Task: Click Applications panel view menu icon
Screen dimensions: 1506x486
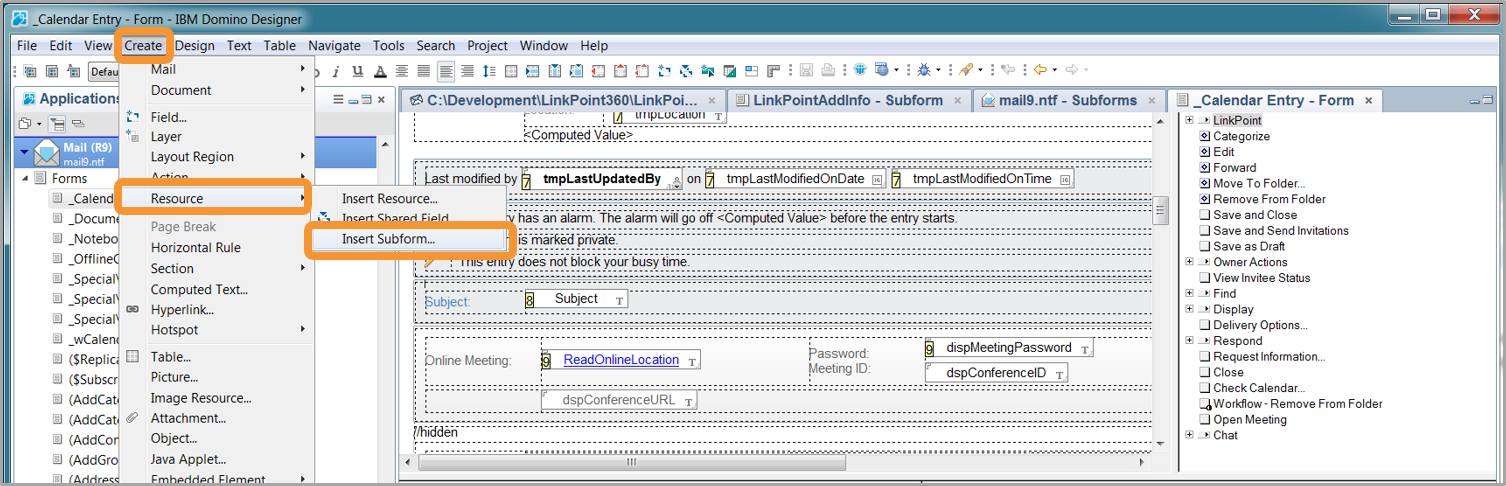Action: point(338,99)
